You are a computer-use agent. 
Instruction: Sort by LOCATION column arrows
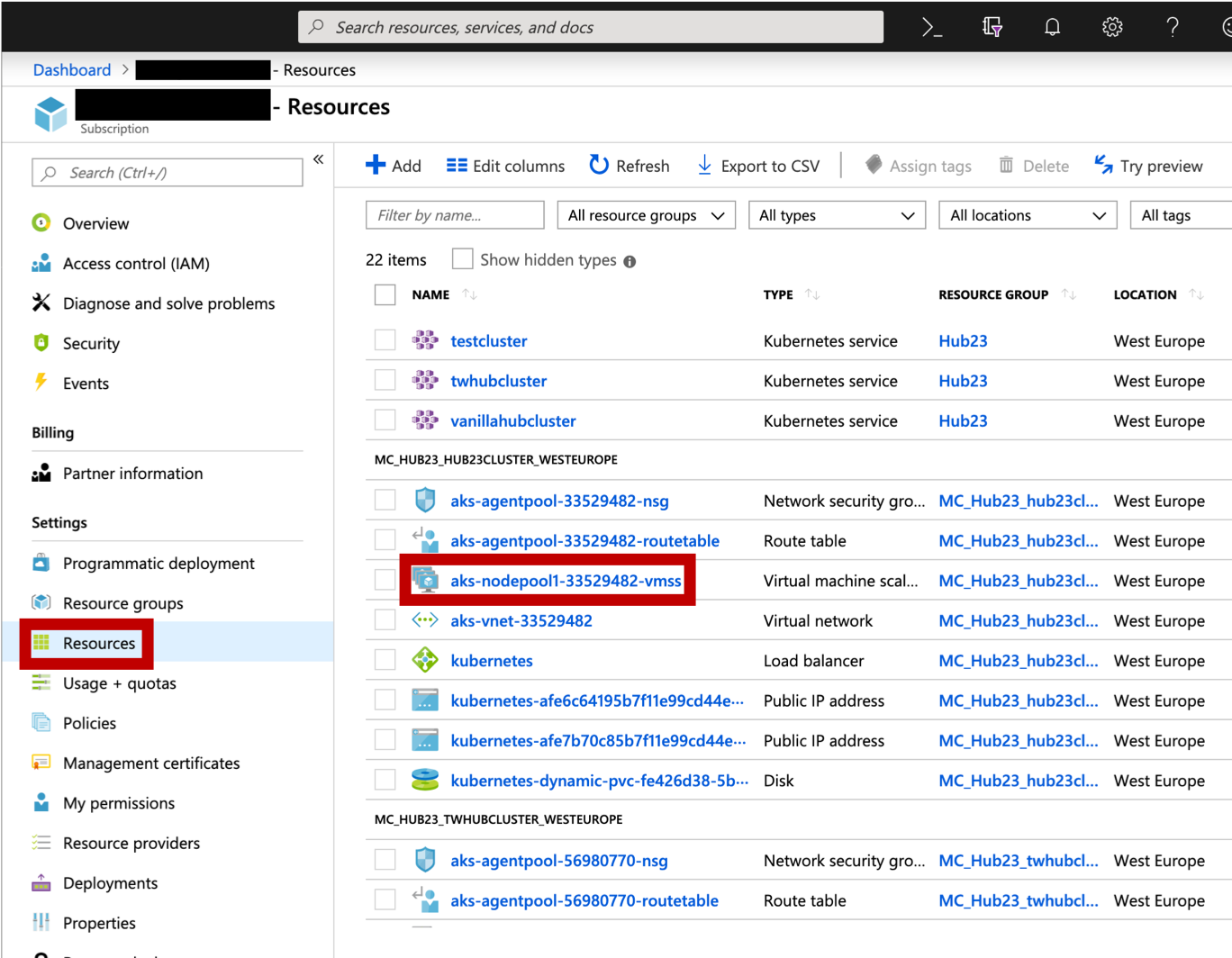point(1196,294)
